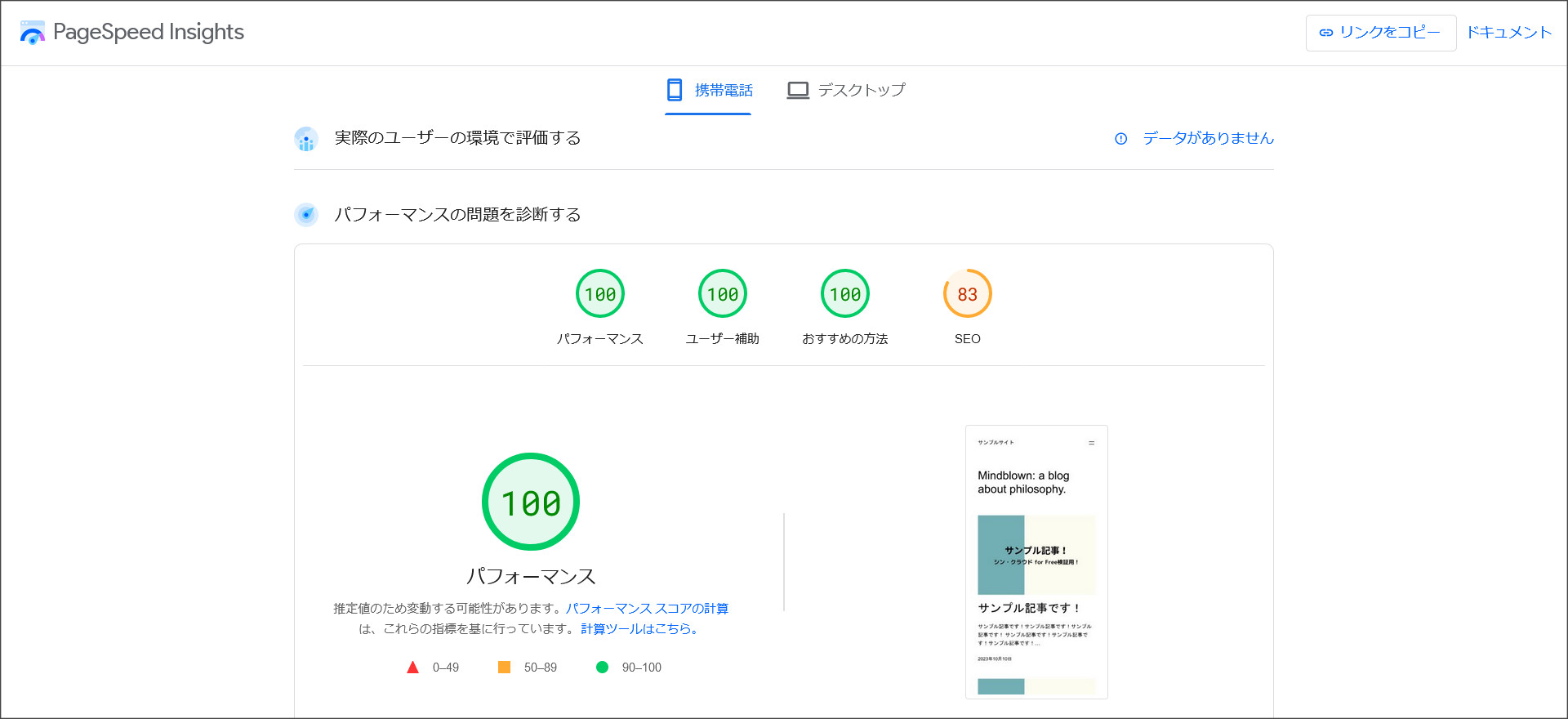The image size is (1568, 719).
Task: Click the performance diagnosis radar icon
Action: pyautogui.click(x=306, y=215)
